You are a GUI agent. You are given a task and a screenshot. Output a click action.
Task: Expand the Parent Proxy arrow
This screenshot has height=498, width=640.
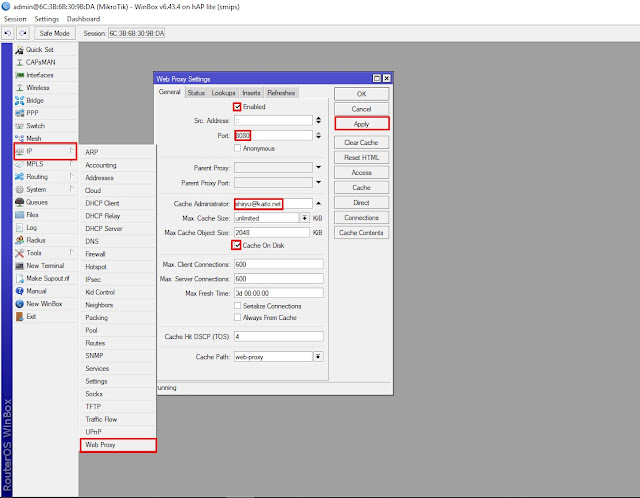click(318, 167)
